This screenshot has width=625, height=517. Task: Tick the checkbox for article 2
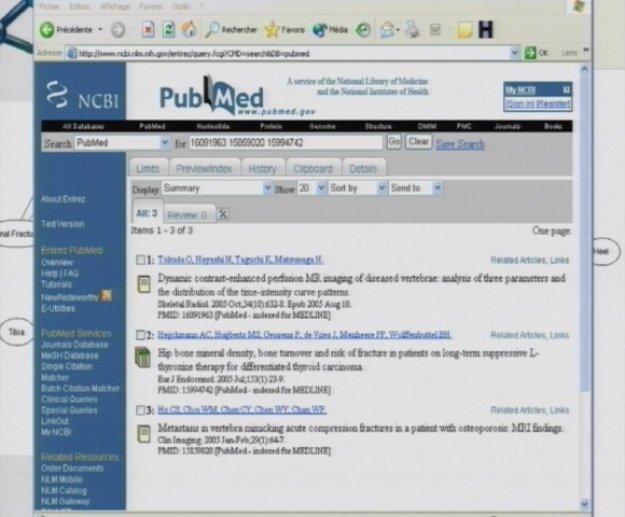point(140,335)
